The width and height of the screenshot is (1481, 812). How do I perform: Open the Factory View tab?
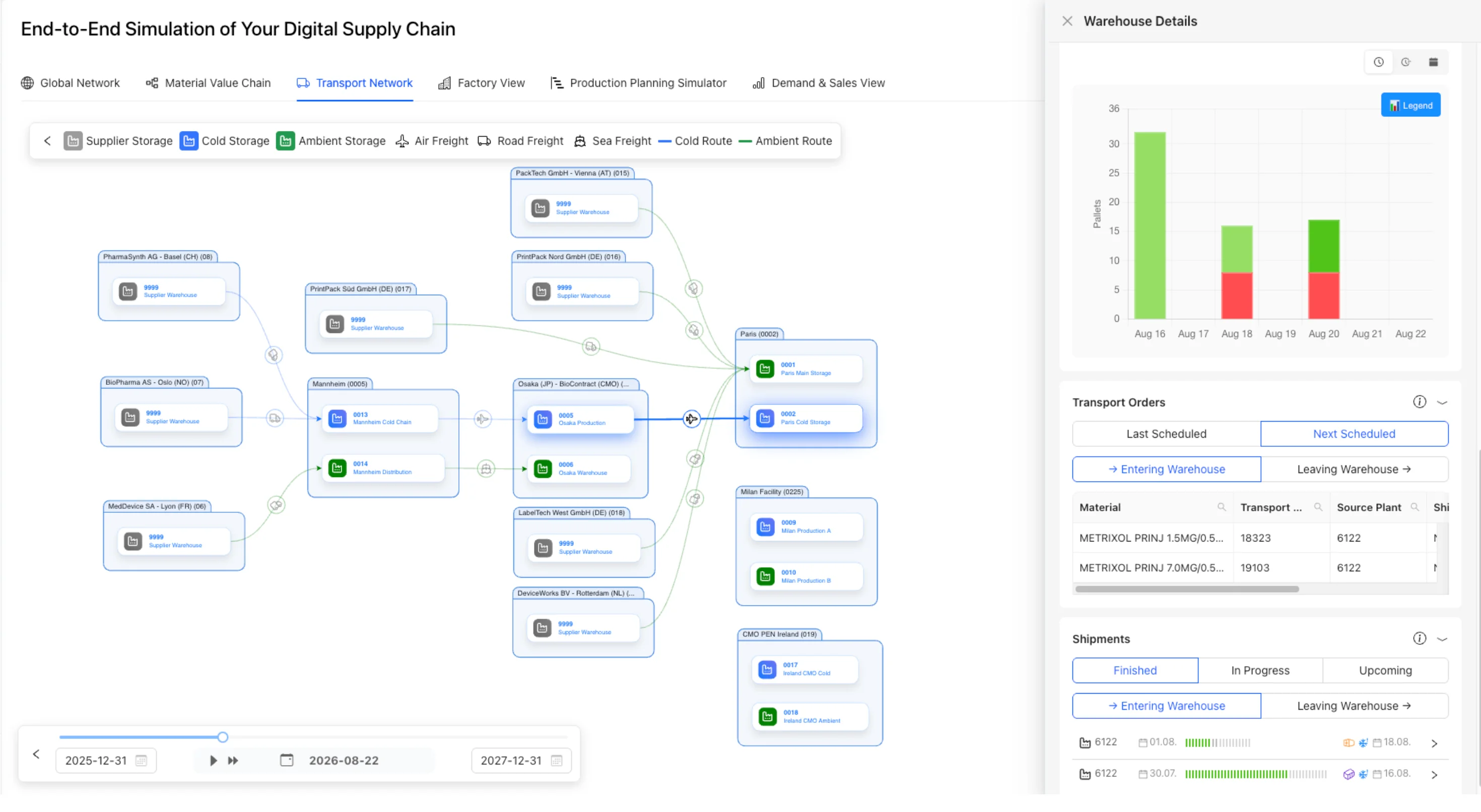point(482,83)
